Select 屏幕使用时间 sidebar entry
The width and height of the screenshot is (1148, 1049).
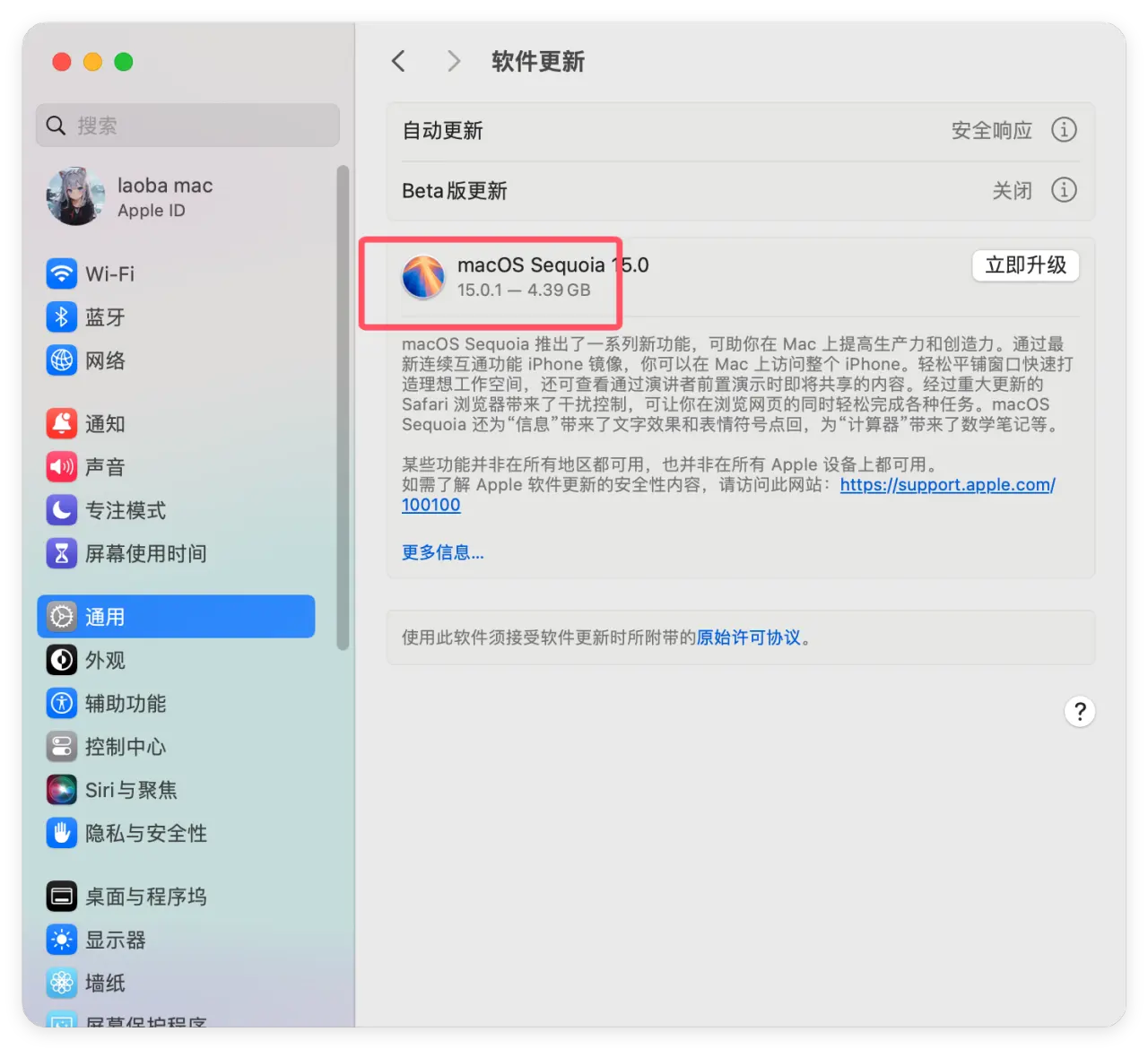click(x=146, y=553)
